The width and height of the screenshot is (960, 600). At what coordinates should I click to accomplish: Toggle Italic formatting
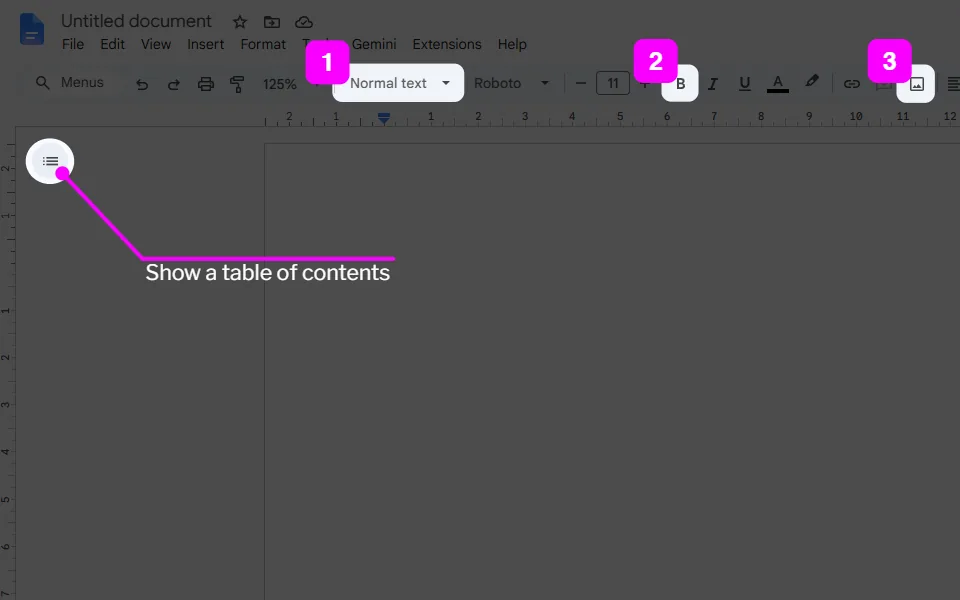[x=713, y=84]
